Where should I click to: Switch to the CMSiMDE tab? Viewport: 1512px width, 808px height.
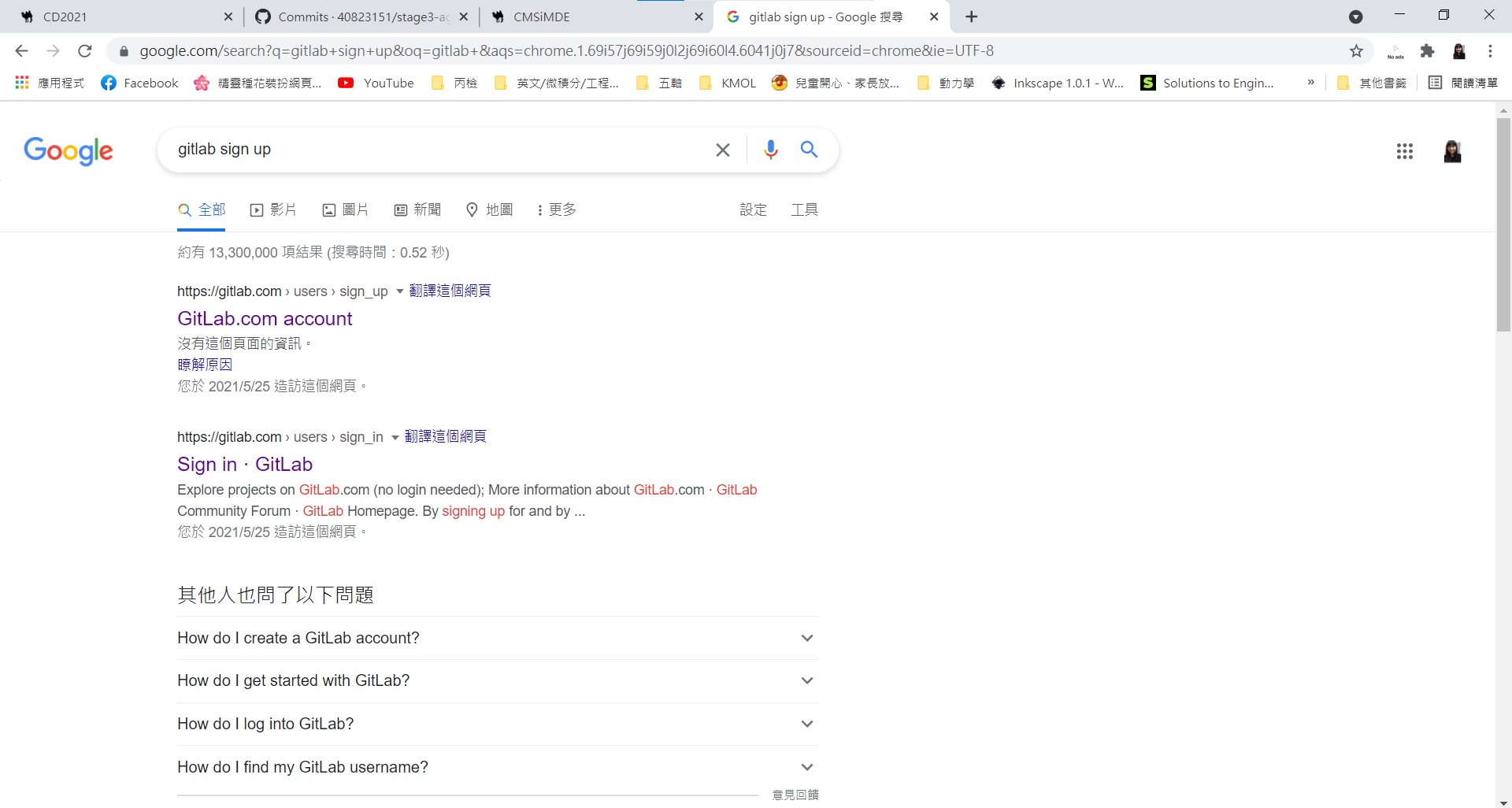click(595, 17)
